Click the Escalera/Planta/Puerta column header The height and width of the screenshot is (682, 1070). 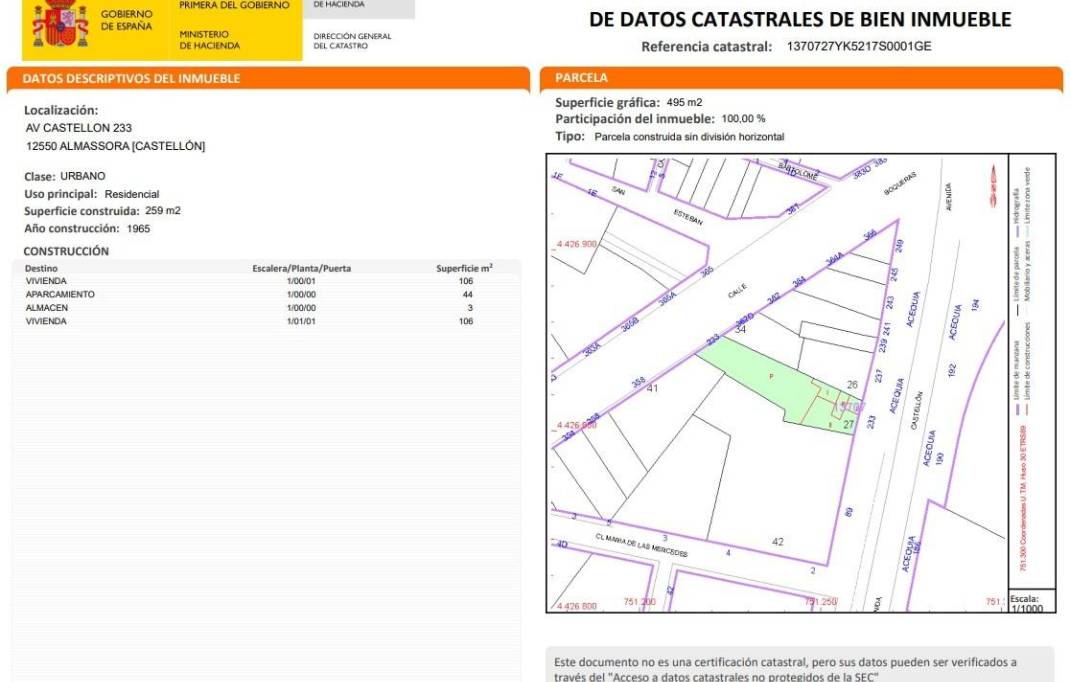[301, 269]
